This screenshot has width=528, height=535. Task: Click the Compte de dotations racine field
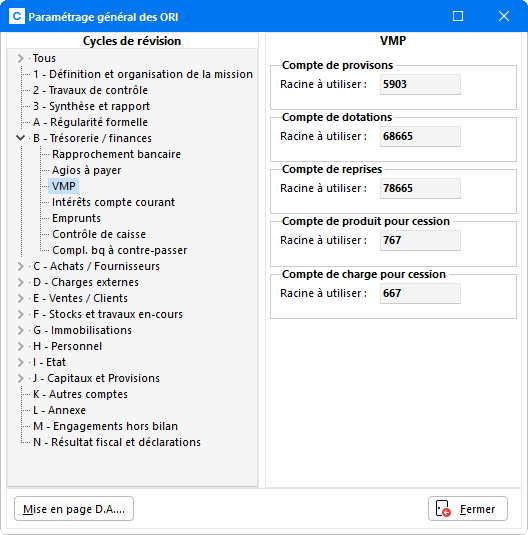(420, 136)
